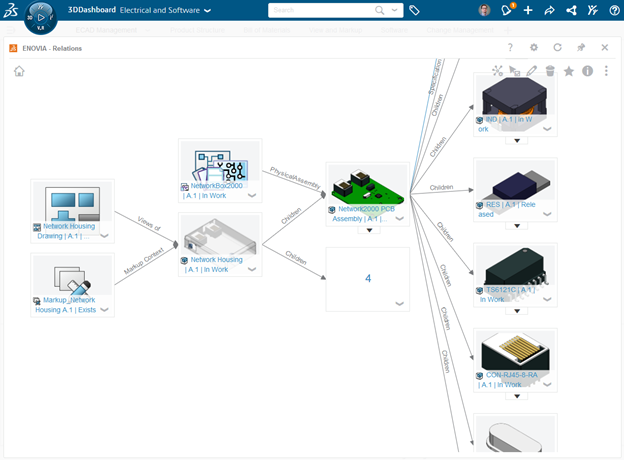Click in the top search field

point(320,11)
